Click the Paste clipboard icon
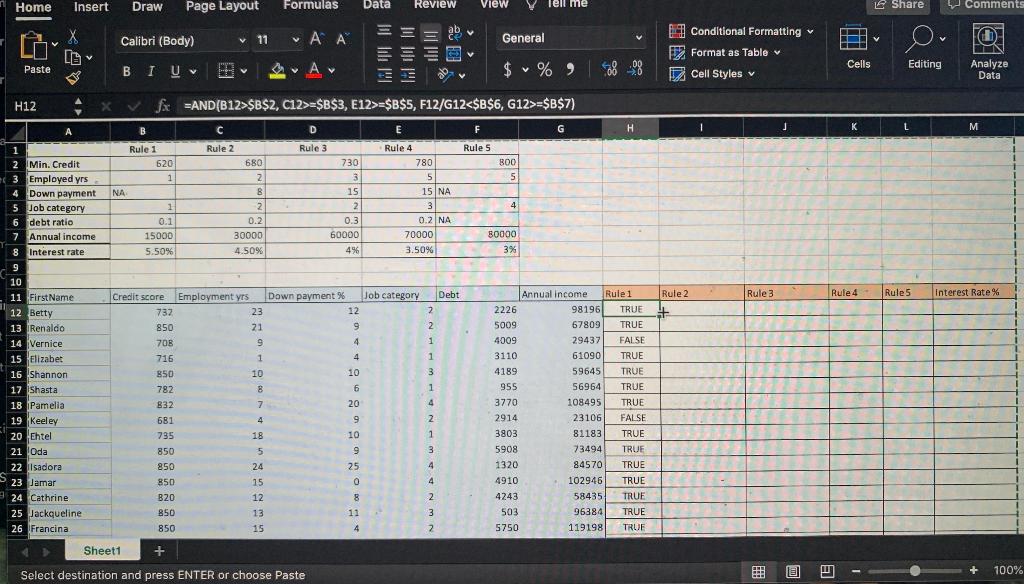 pos(33,46)
